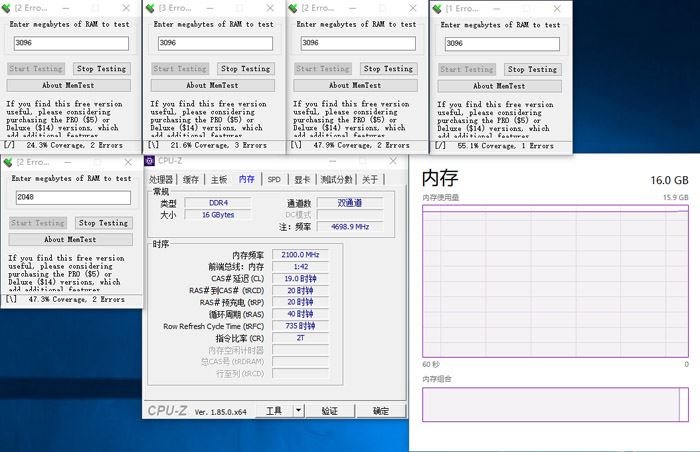700x452 pixels.
Task: Click the 内存使用量 usage graph in Task Manager
Action: tap(555, 281)
